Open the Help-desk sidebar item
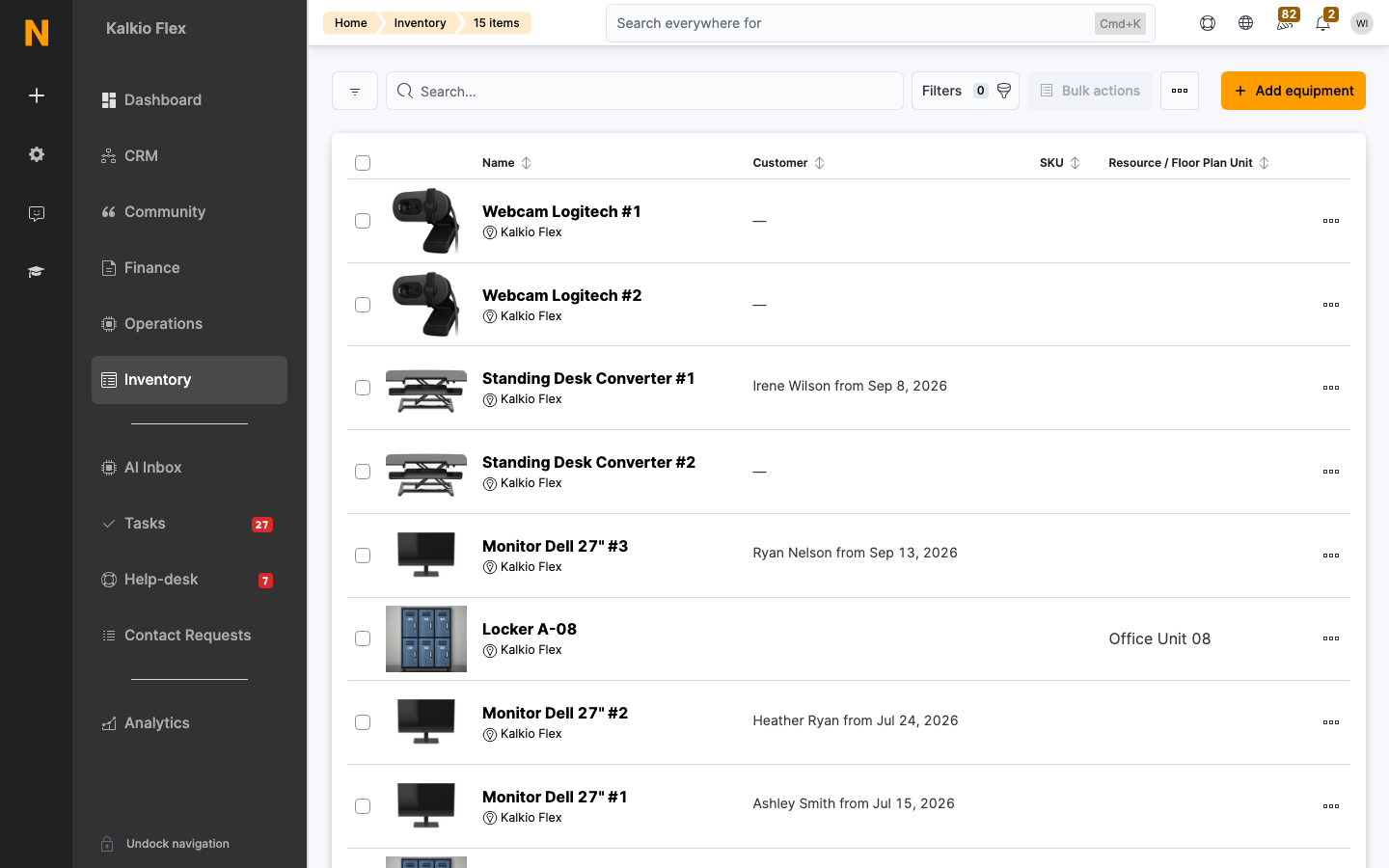This screenshot has height=868, width=1389. (x=189, y=580)
